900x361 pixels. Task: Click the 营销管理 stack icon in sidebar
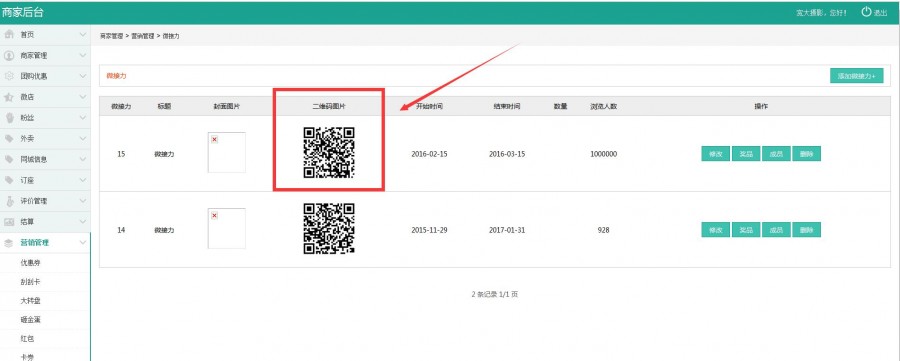[x=9, y=243]
